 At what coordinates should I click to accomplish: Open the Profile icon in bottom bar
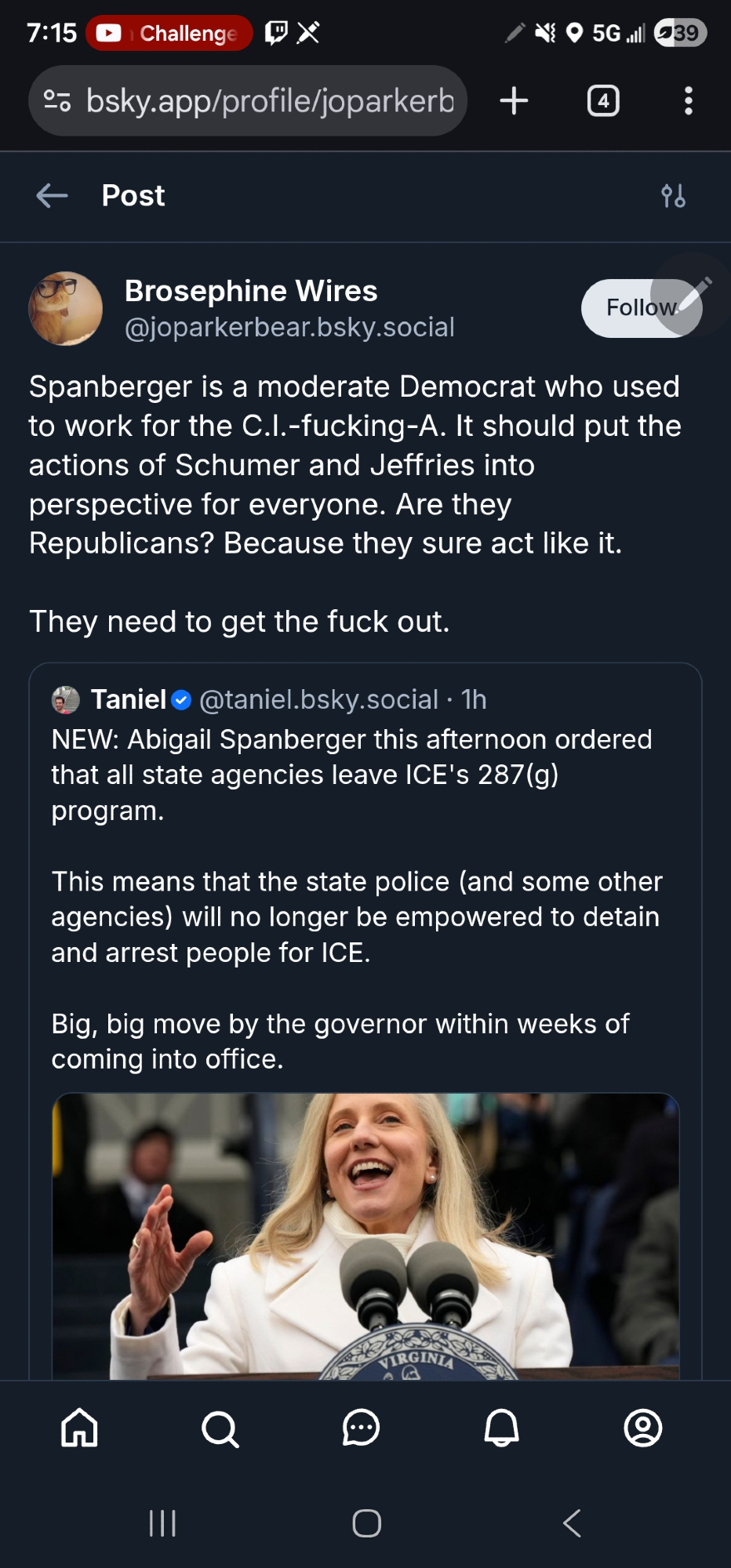point(642,1428)
